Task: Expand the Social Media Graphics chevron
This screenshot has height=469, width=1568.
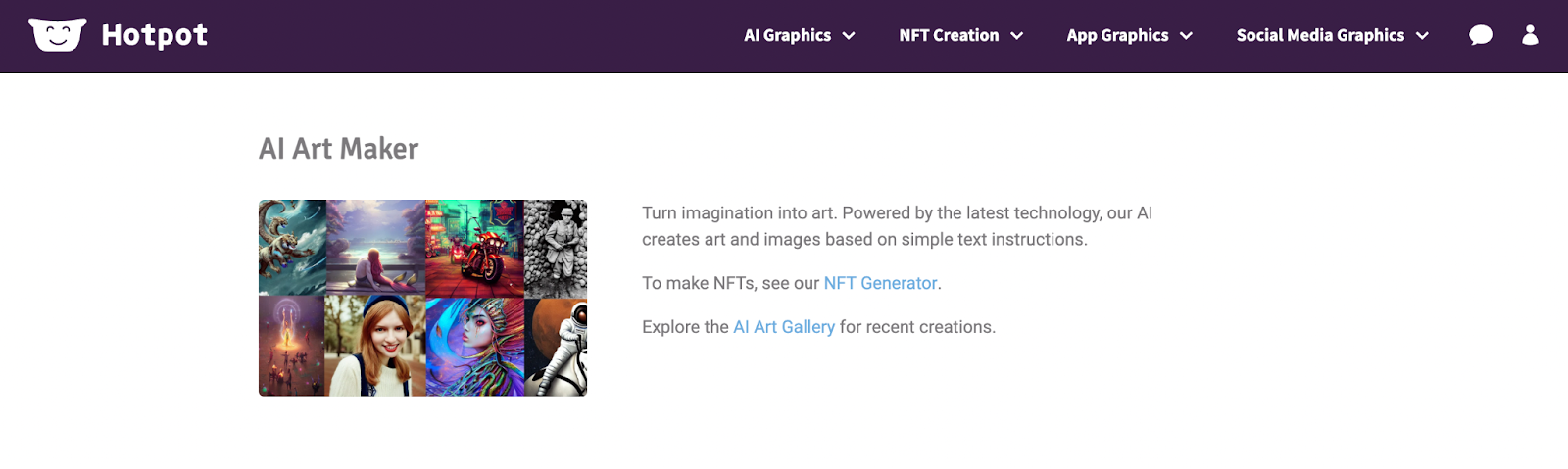Action: tap(1422, 36)
